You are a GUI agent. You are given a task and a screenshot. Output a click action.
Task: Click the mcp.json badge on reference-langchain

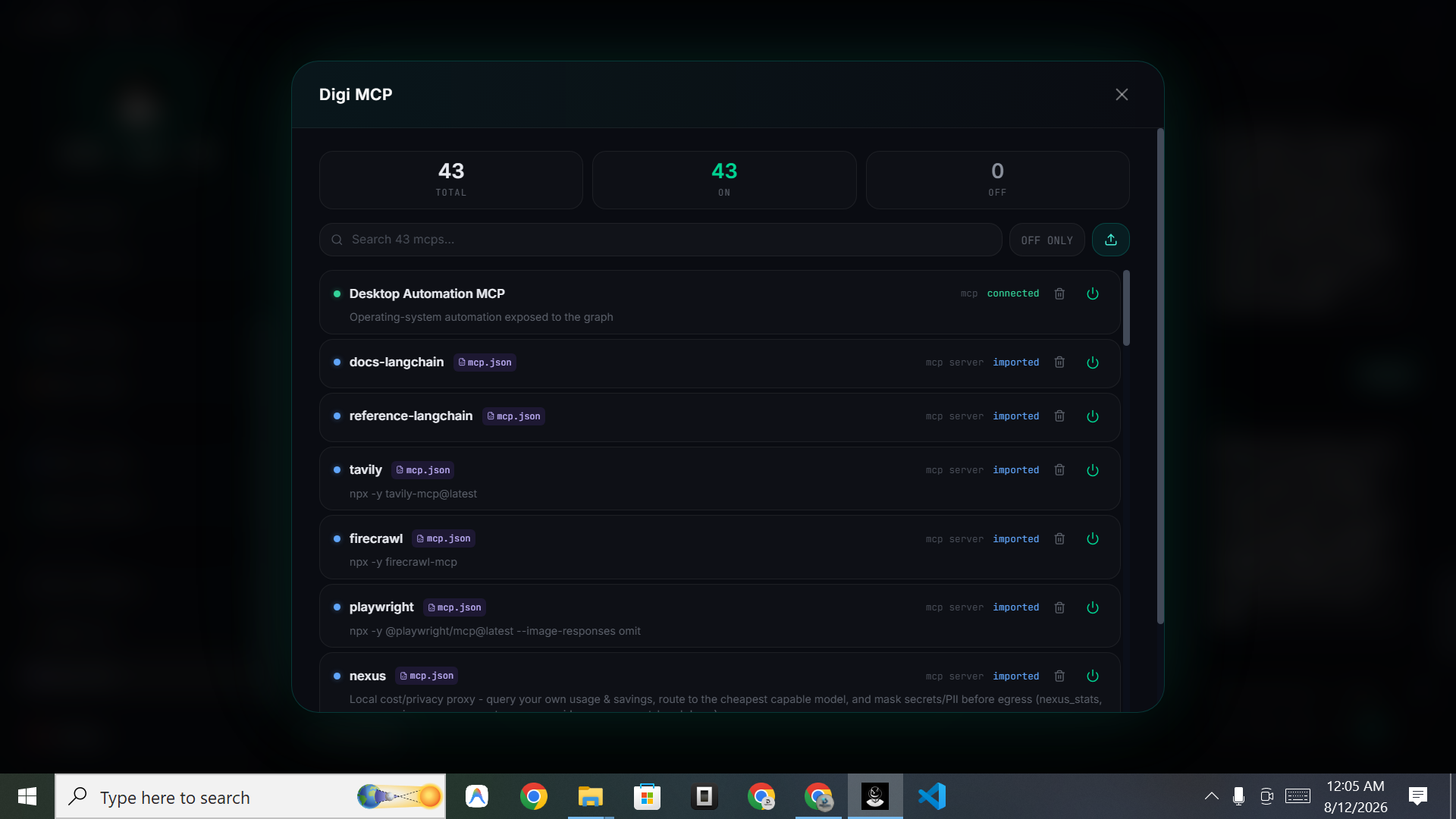point(513,416)
